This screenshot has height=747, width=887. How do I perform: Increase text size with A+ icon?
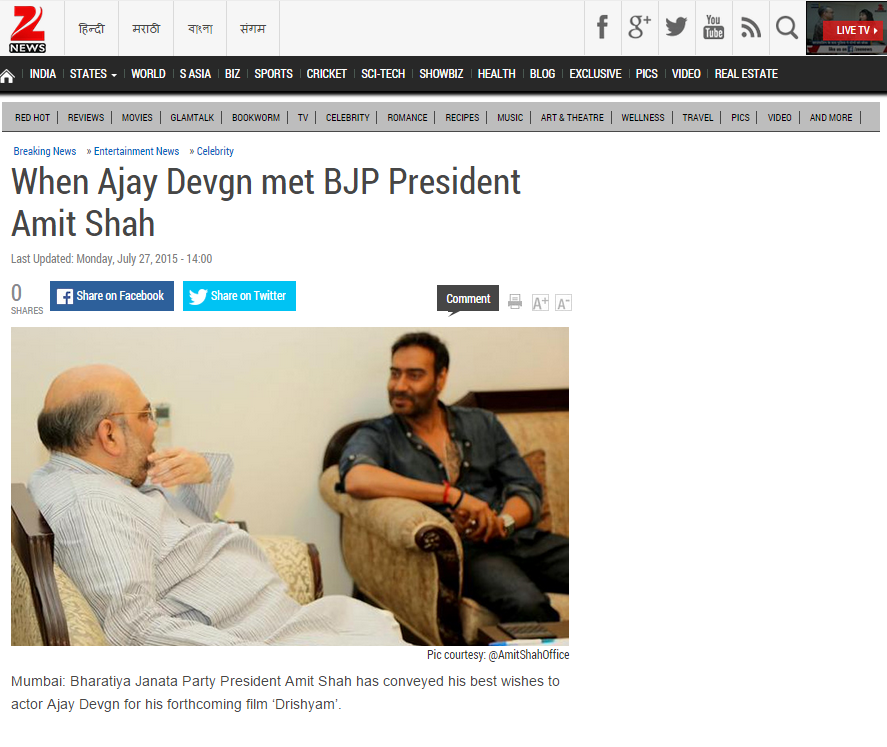[x=540, y=303]
